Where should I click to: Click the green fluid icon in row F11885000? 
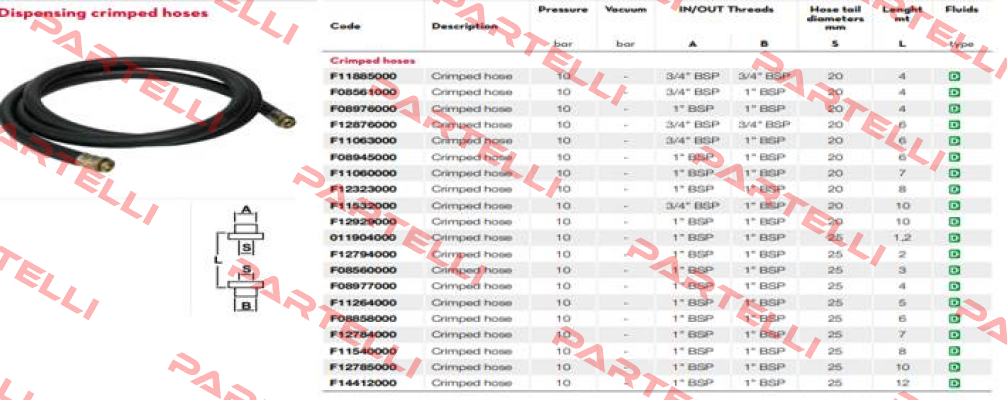[954, 76]
